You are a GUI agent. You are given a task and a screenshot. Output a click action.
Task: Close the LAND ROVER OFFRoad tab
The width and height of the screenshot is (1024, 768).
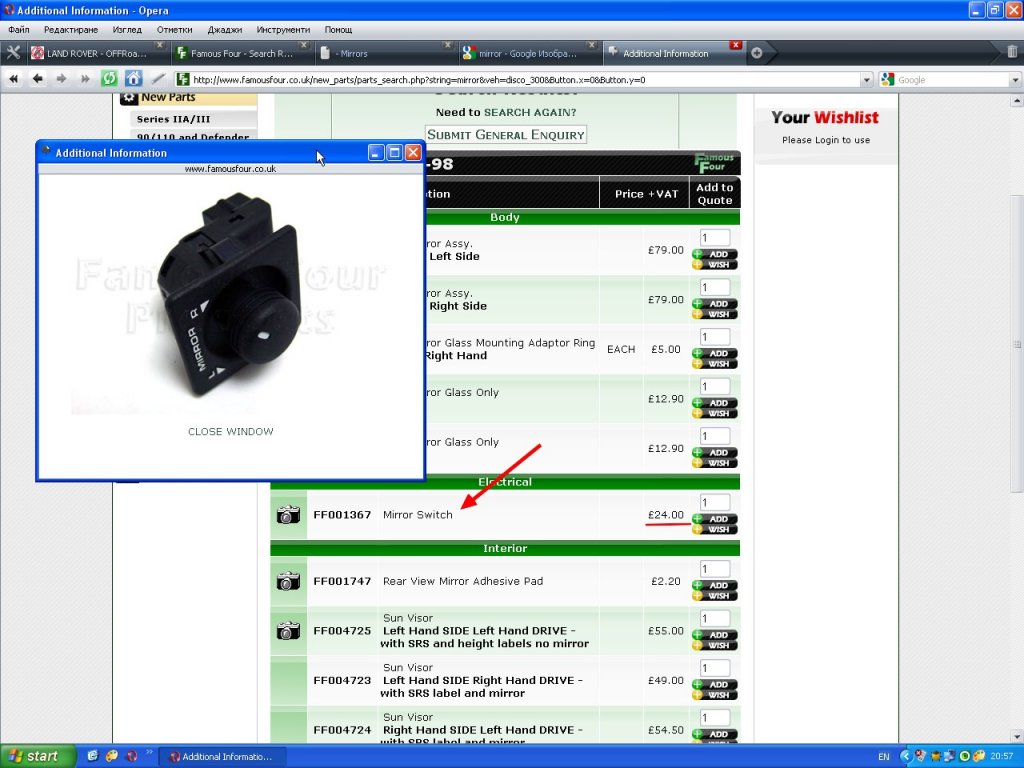158,45
